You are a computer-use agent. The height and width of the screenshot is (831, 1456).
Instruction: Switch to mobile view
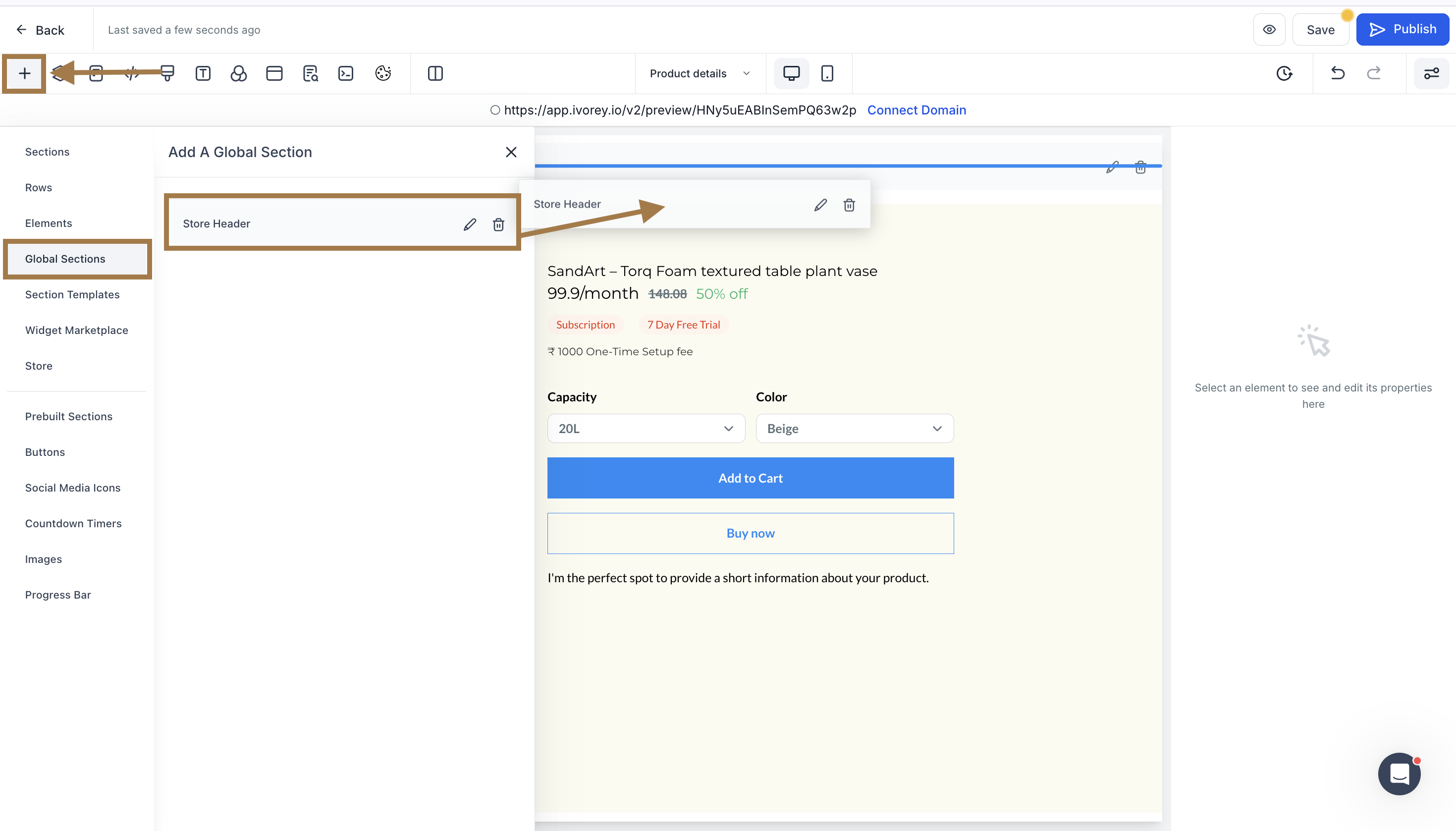tap(827, 74)
